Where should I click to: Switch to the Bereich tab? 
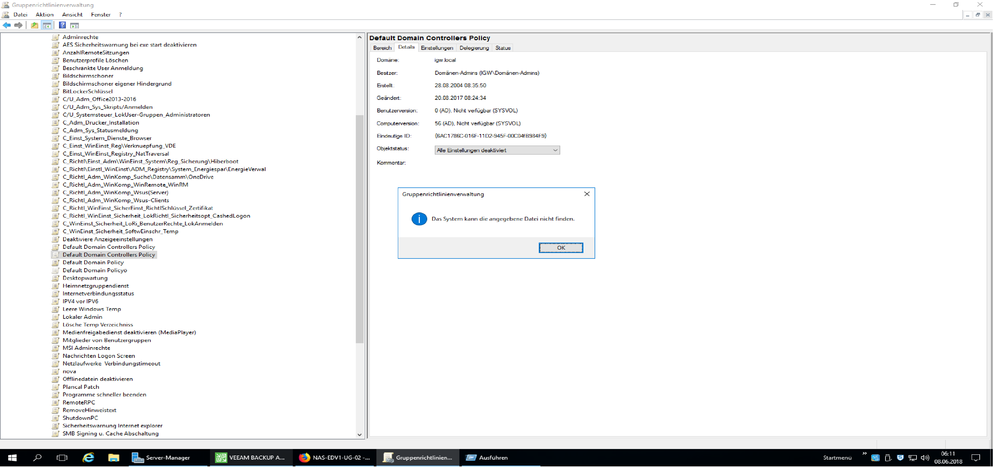click(382, 48)
